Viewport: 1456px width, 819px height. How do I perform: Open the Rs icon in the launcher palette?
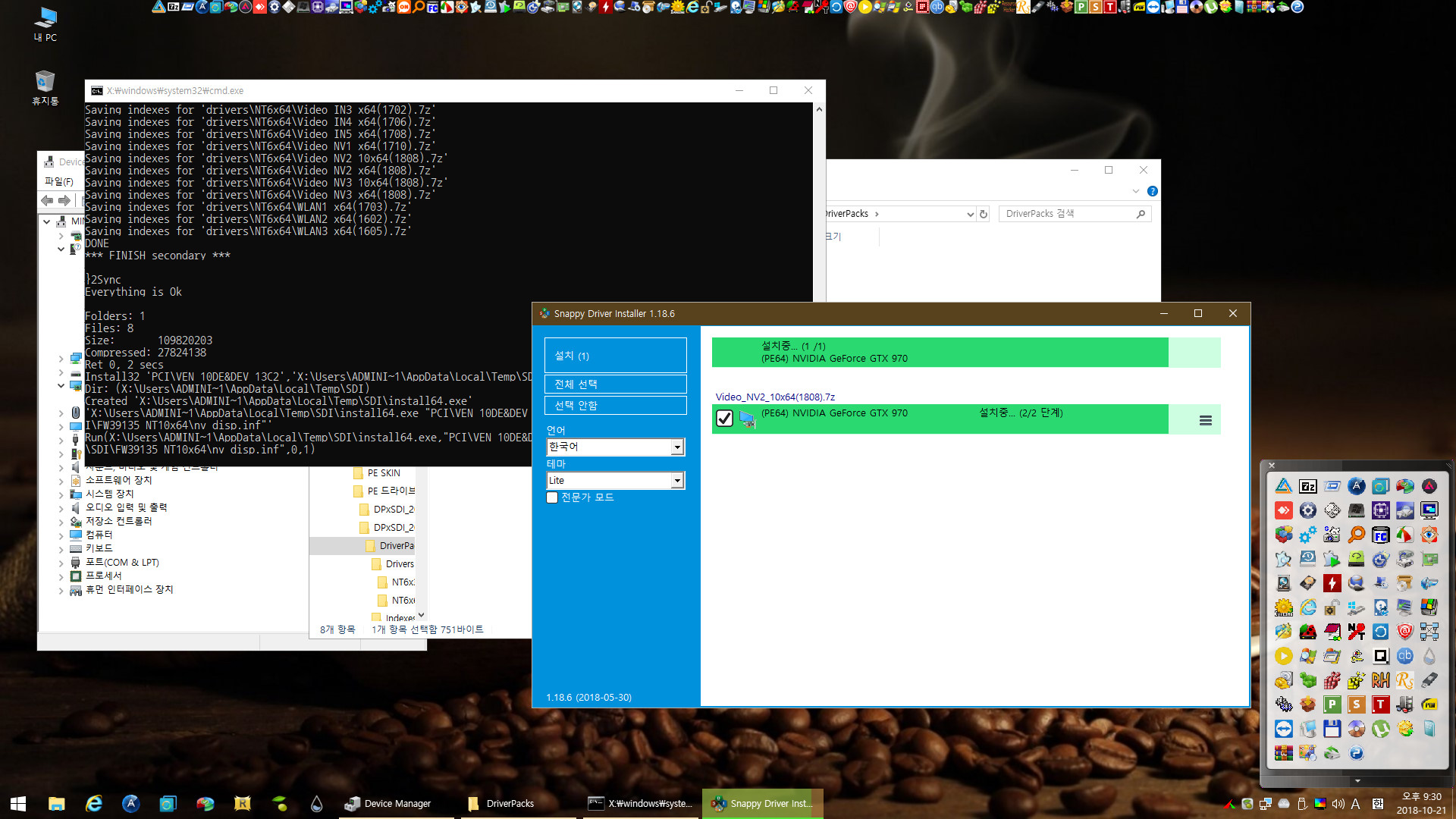pyautogui.click(x=1405, y=680)
